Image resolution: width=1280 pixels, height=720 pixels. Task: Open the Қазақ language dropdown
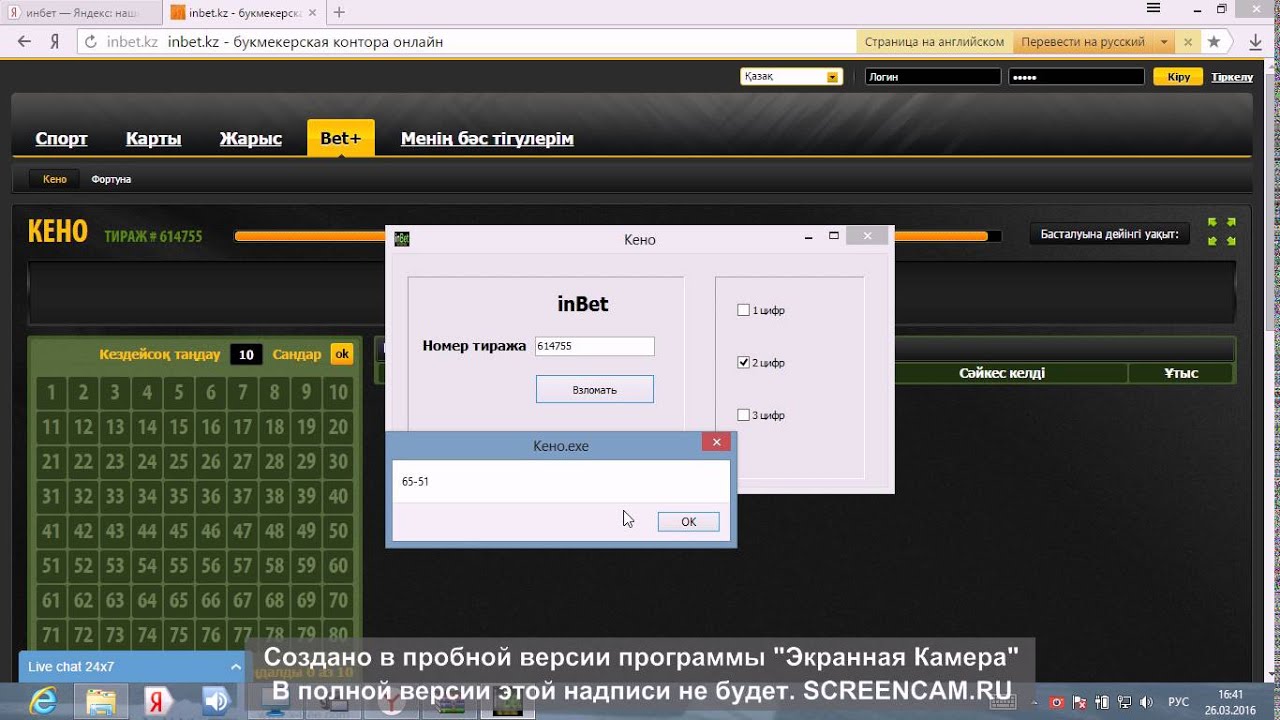[791, 77]
